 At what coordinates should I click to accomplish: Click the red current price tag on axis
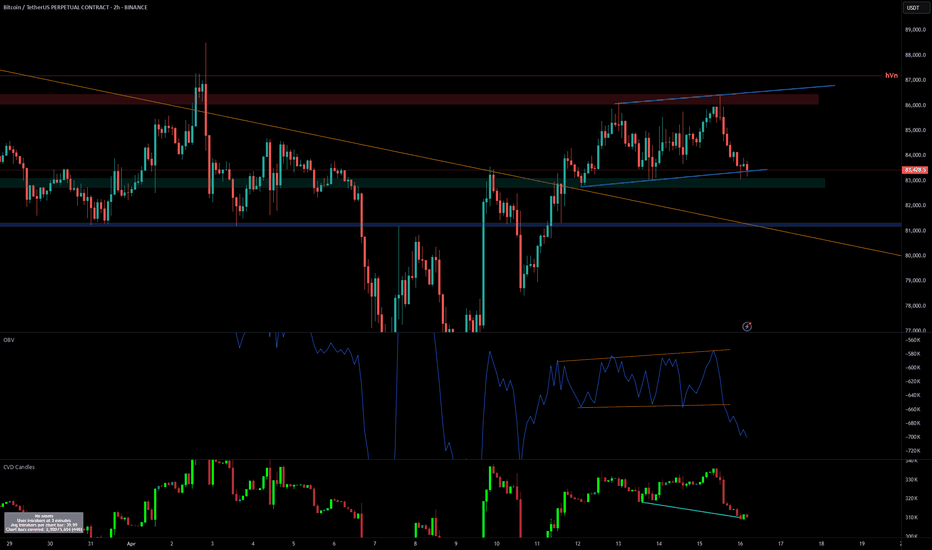coord(915,170)
